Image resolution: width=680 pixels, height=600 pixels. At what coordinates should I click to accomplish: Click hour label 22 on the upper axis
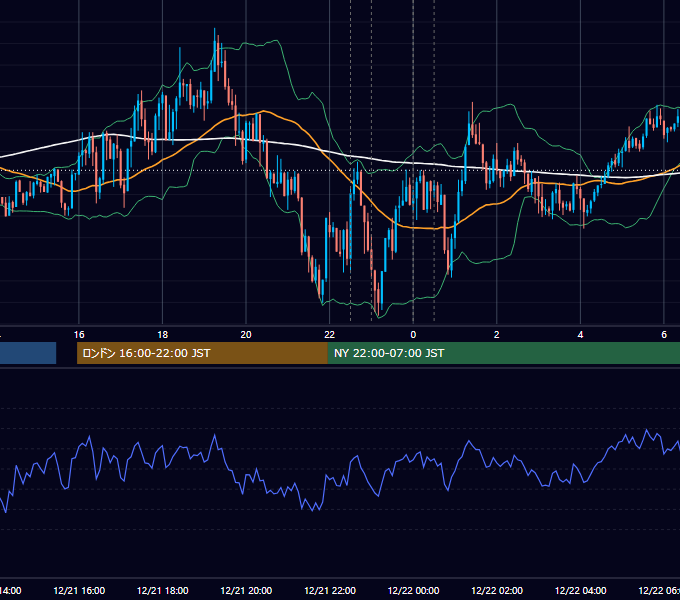pyautogui.click(x=330, y=335)
